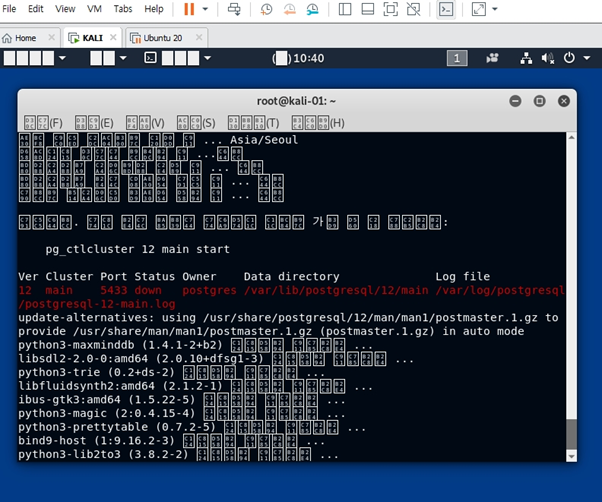
Task: Open the Help menu
Action: [154, 9]
